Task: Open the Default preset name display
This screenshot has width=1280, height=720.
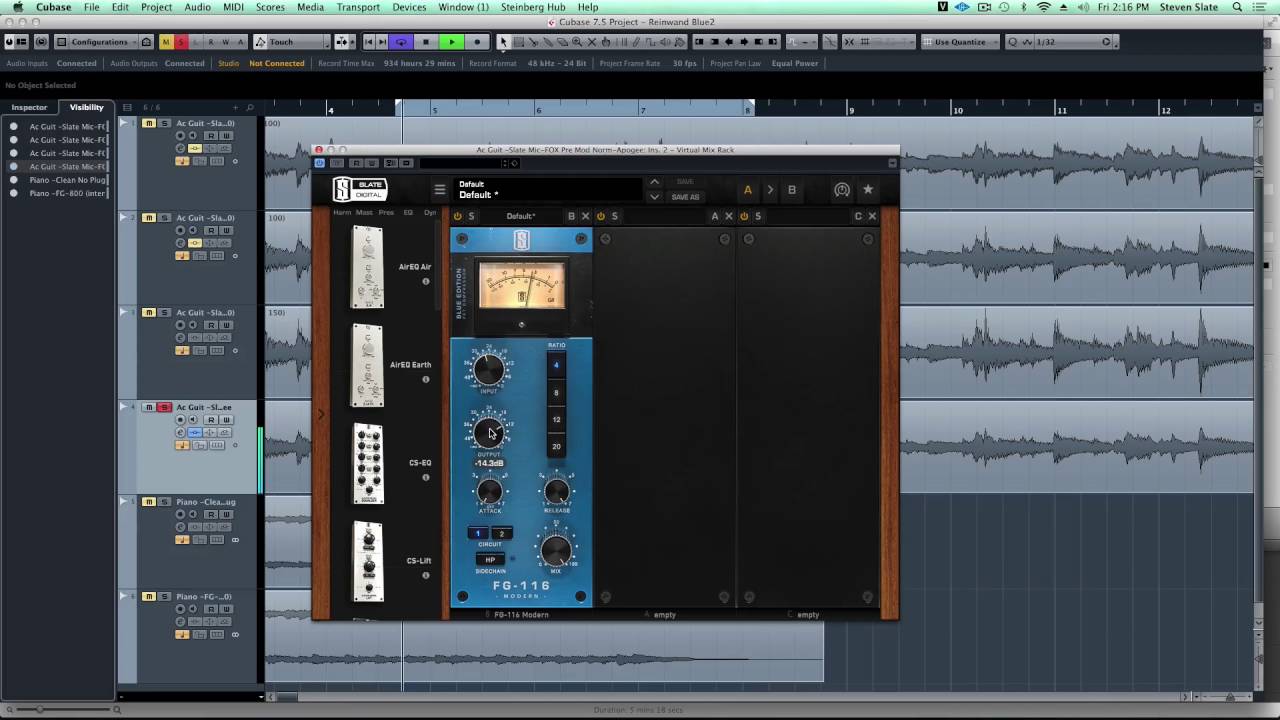Action: pos(548,190)
